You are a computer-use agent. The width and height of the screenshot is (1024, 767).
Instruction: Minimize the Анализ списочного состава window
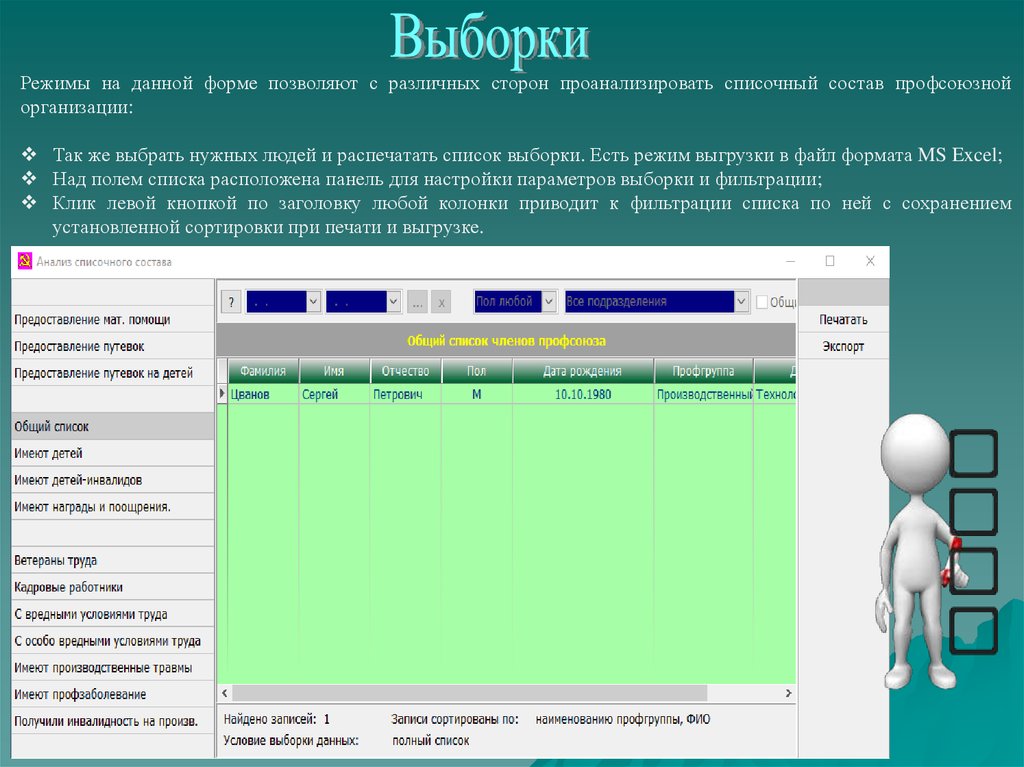click(x=790, y=261)
